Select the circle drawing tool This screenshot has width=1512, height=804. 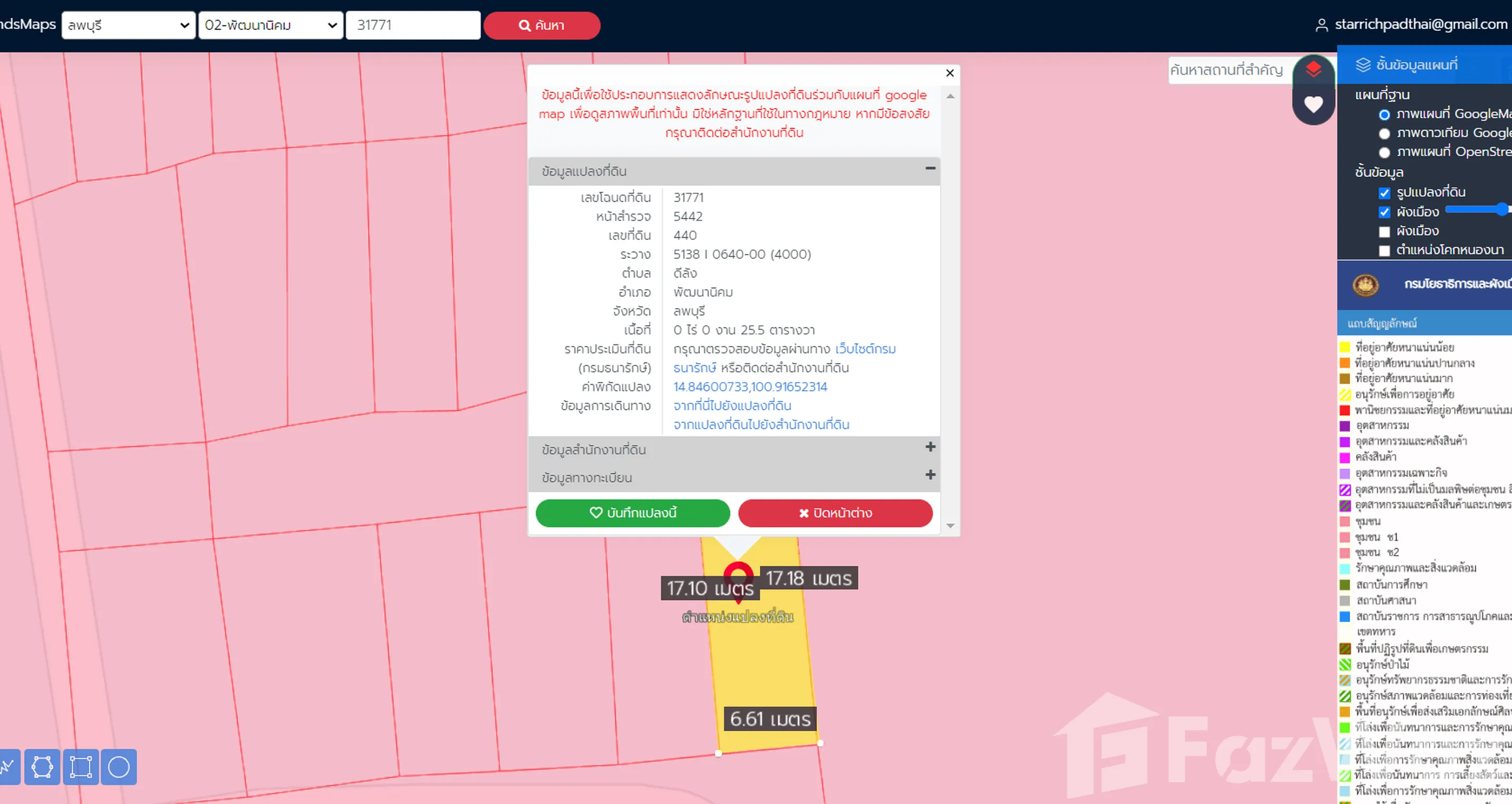118,767
